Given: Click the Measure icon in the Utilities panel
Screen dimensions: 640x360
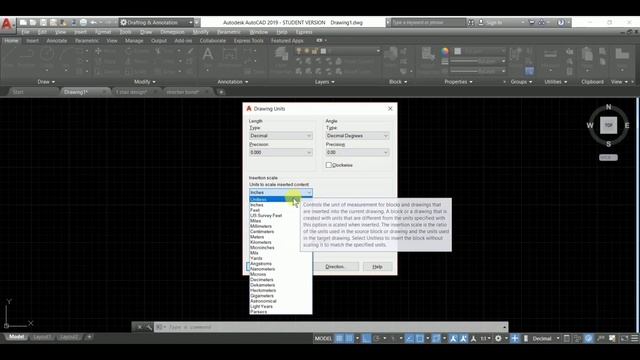Looking at the screenshot, I should click(550, 54).
